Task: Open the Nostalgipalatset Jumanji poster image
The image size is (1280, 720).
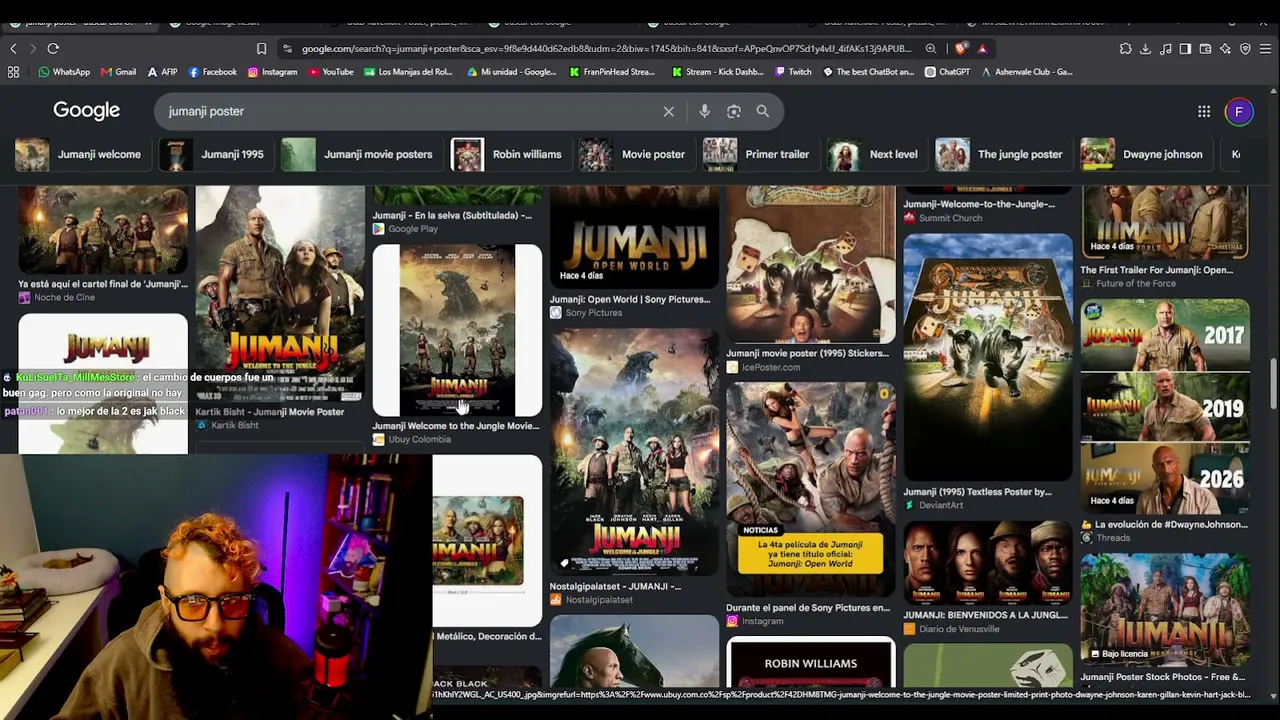Action: (634, 452)
